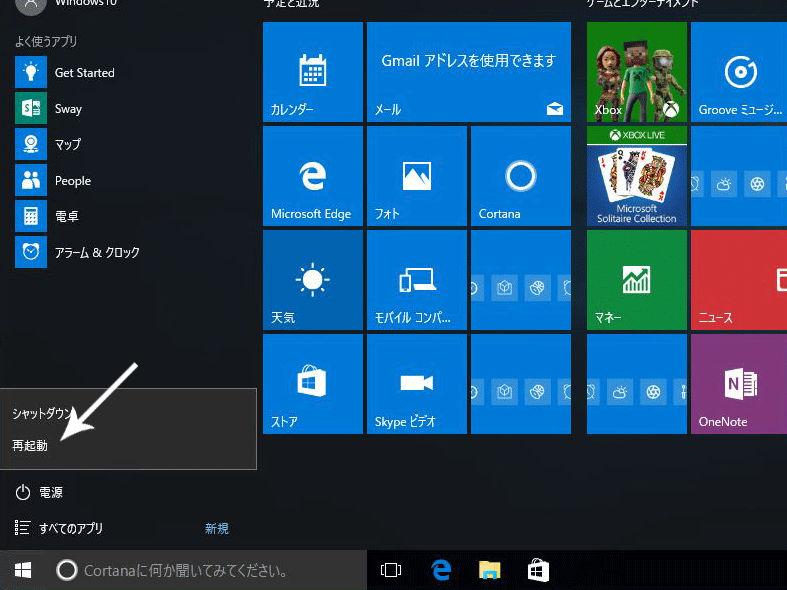Open File Explorer from the taskbar

489,570
